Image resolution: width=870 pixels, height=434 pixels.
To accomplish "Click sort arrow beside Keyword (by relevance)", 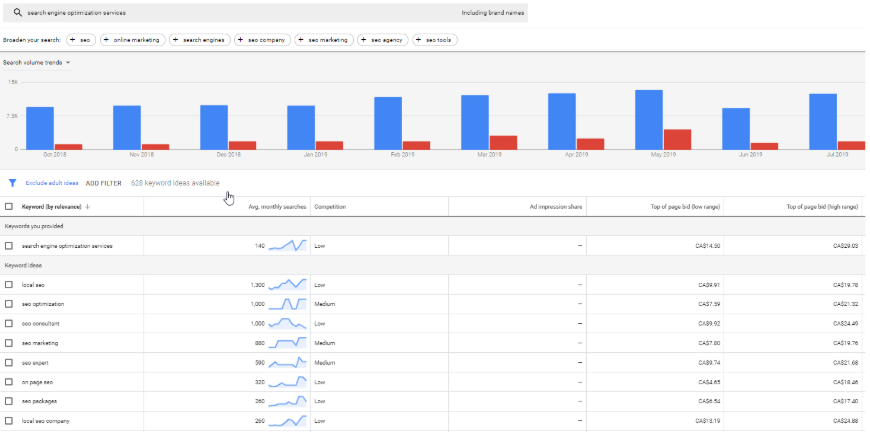I will pos(88,206).
